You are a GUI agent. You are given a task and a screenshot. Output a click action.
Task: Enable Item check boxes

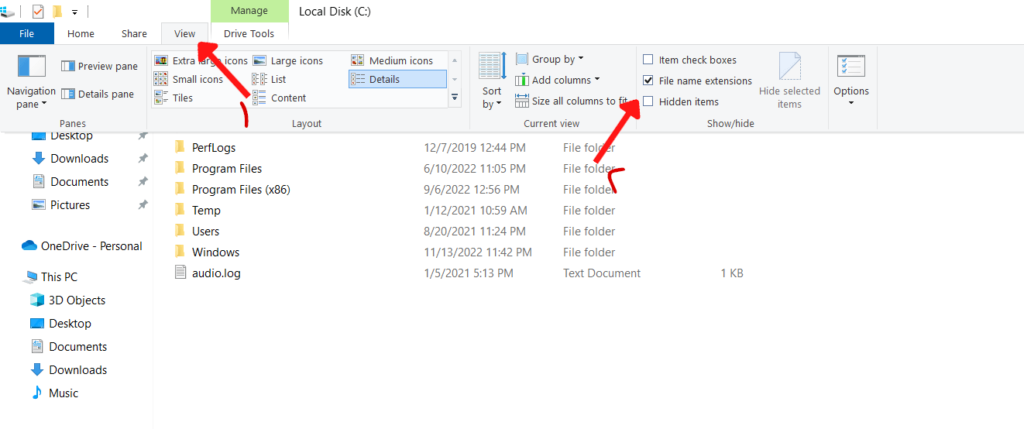pyautogui.click(x=649, y=60)
